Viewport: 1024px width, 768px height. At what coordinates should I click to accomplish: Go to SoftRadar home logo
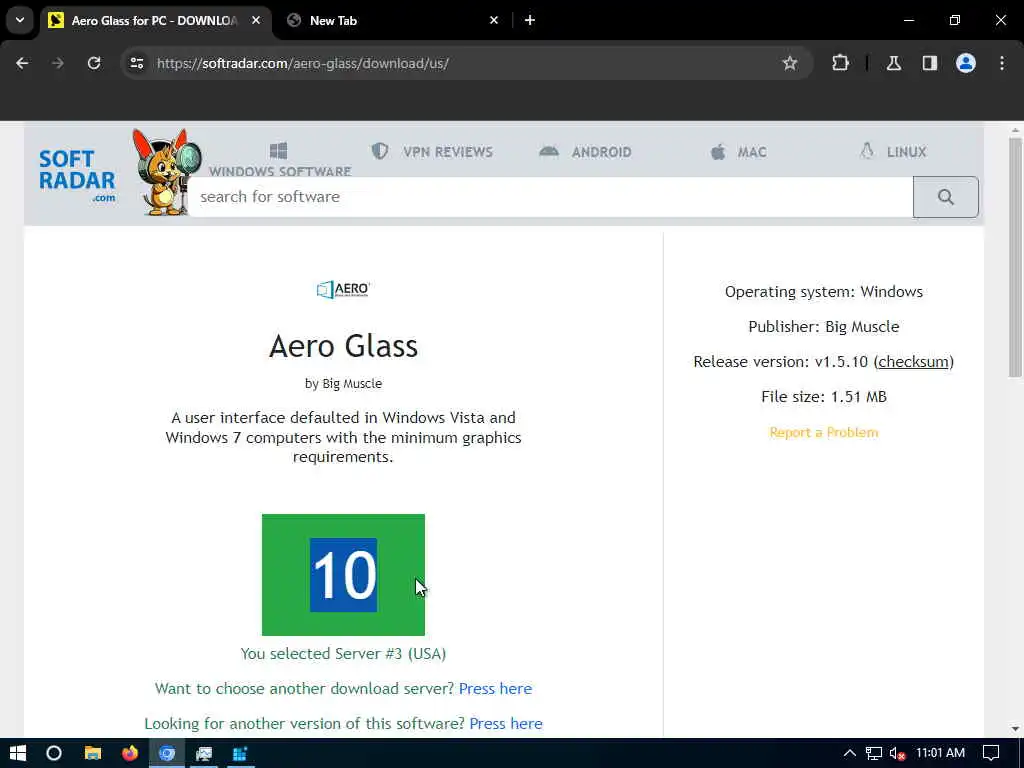click(76, 176)
